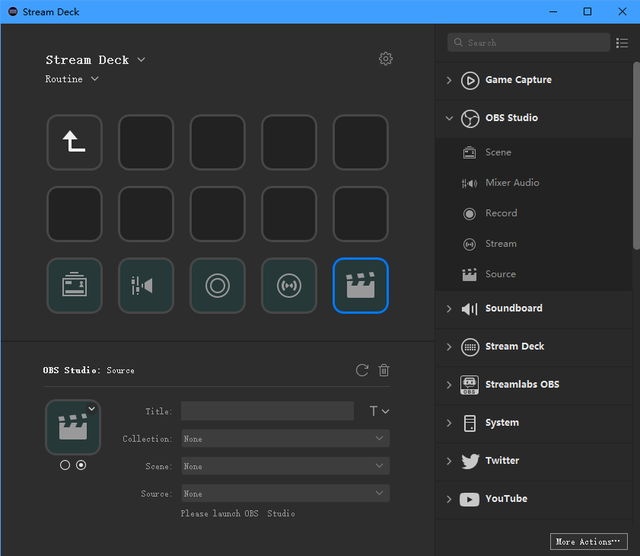This screenshot has width=640, height=556.
Task: Expand the Game Capture category
Action: [x=449, y=80]
